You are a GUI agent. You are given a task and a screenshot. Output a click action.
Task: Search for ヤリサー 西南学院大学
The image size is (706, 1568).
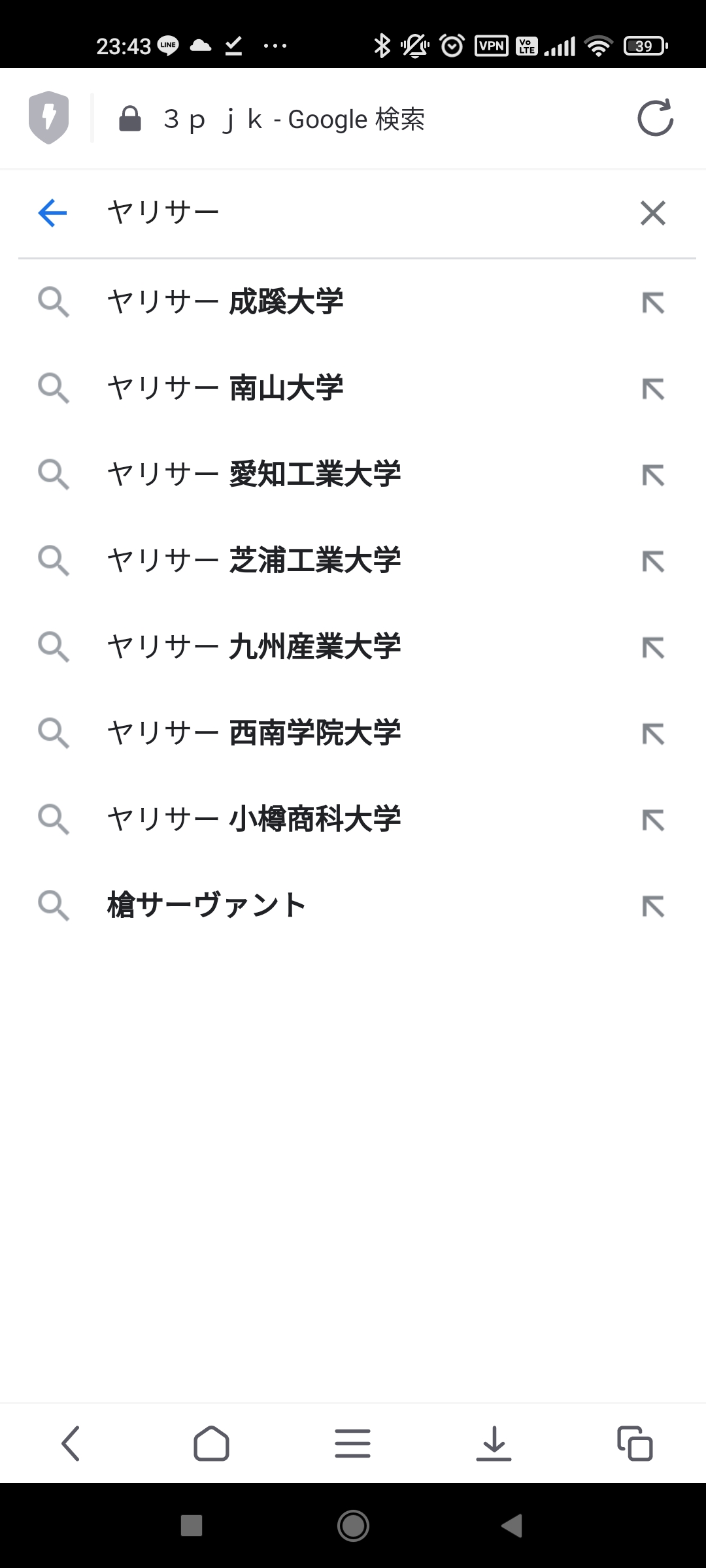point(254,734)
